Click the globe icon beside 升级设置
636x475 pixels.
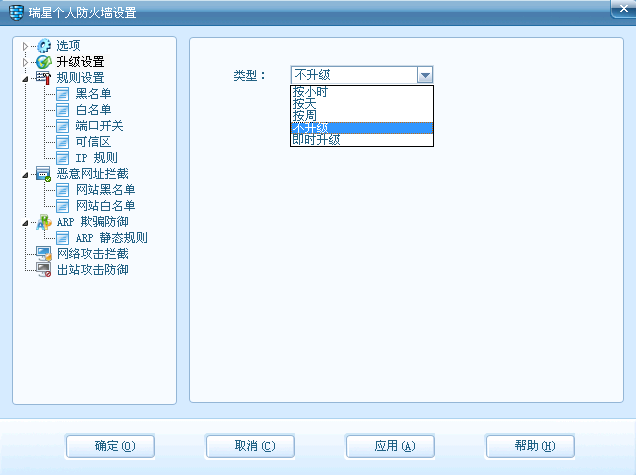click(x=44, y=62)
